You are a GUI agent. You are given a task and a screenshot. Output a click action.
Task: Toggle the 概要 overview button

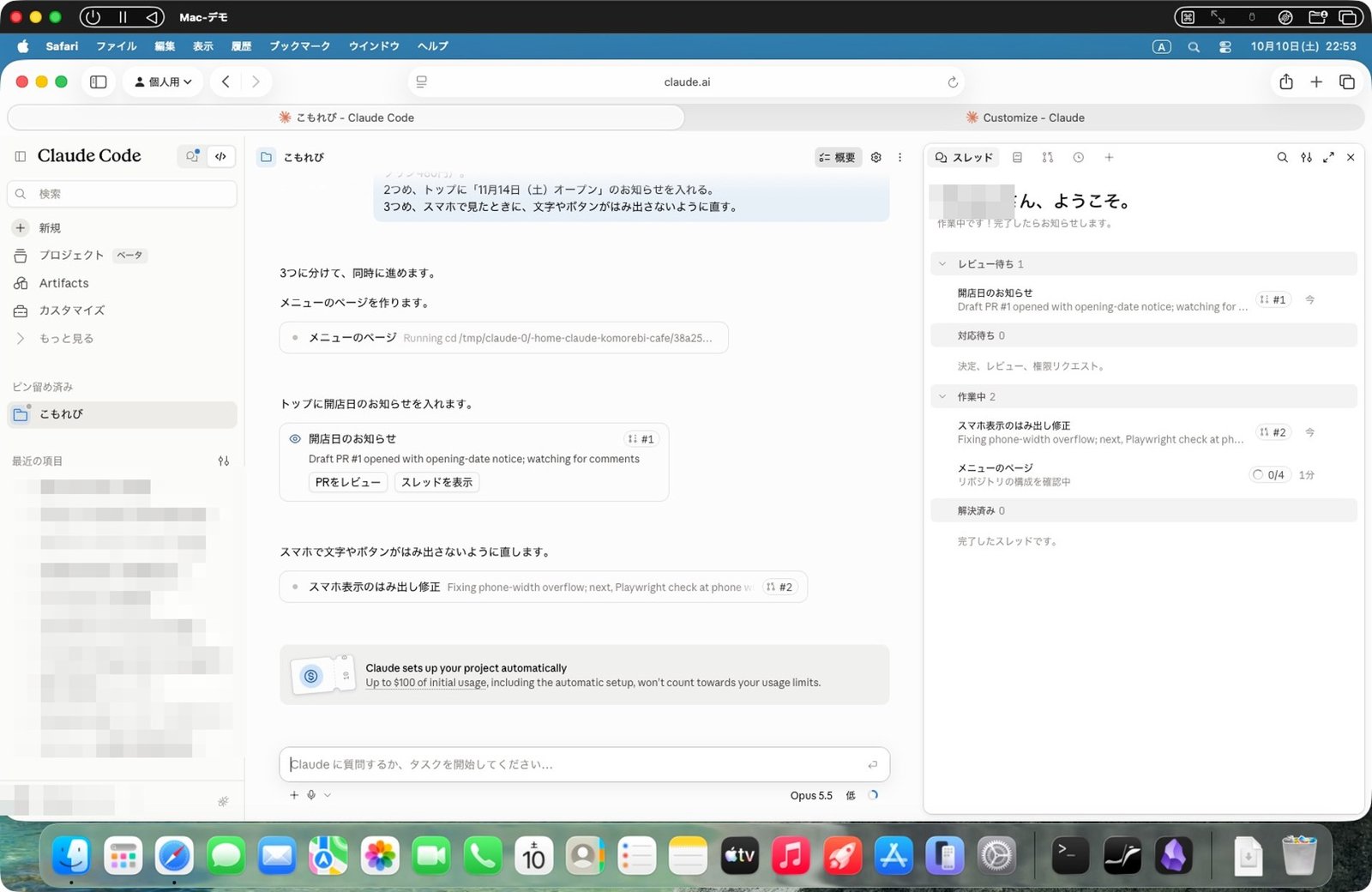click(837, 157)
